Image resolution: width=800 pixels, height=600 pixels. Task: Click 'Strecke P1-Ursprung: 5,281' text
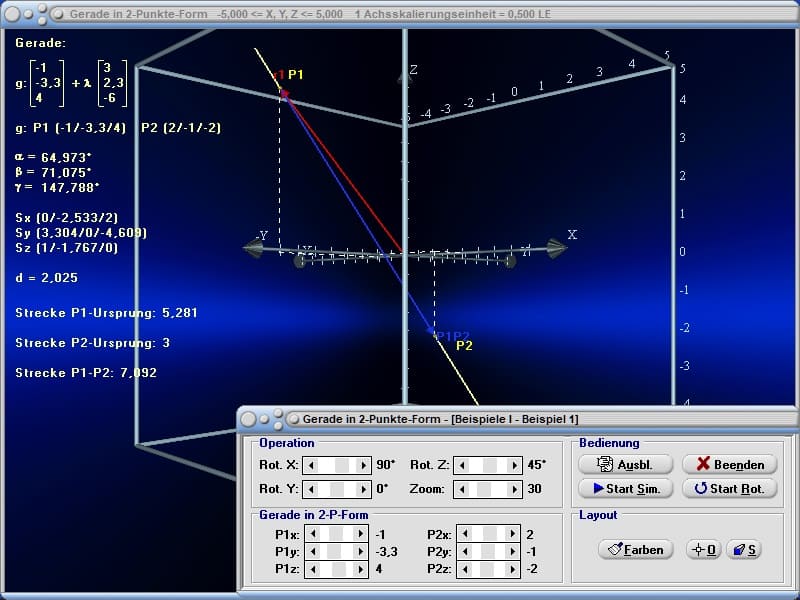point(106,312)
